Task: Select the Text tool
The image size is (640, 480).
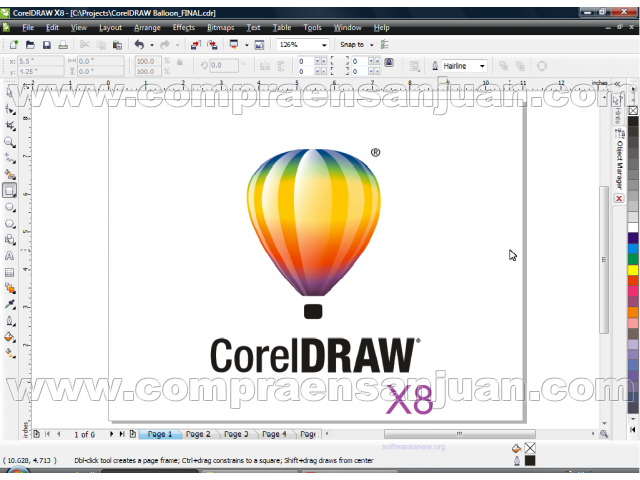Action: [10, 256]
